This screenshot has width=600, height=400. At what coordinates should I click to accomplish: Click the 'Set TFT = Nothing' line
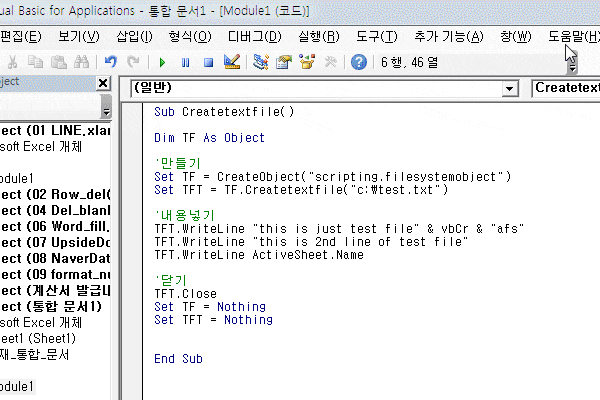[214, 320]
